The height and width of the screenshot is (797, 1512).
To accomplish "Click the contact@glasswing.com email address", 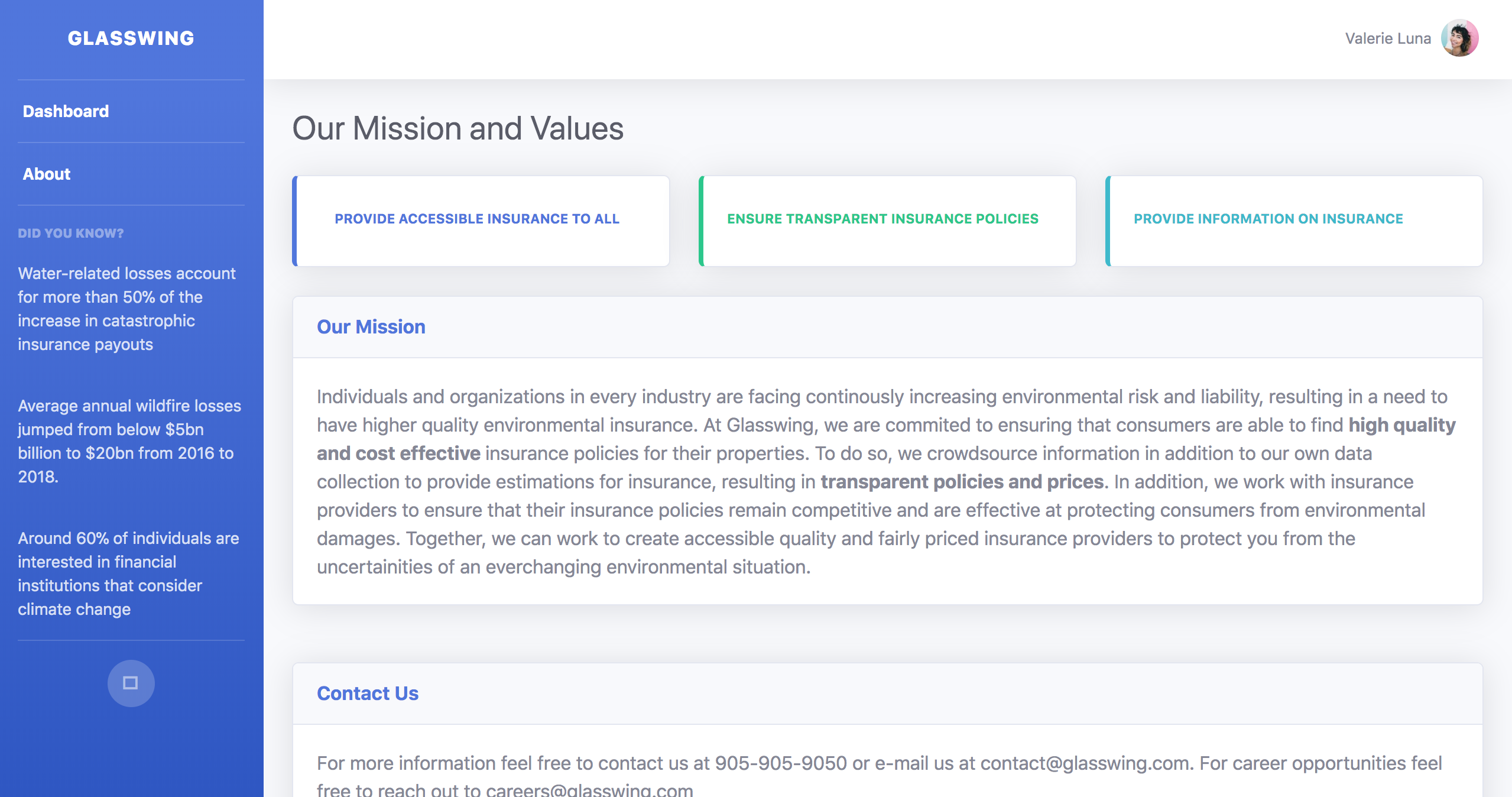I will tap(1084, 763).
